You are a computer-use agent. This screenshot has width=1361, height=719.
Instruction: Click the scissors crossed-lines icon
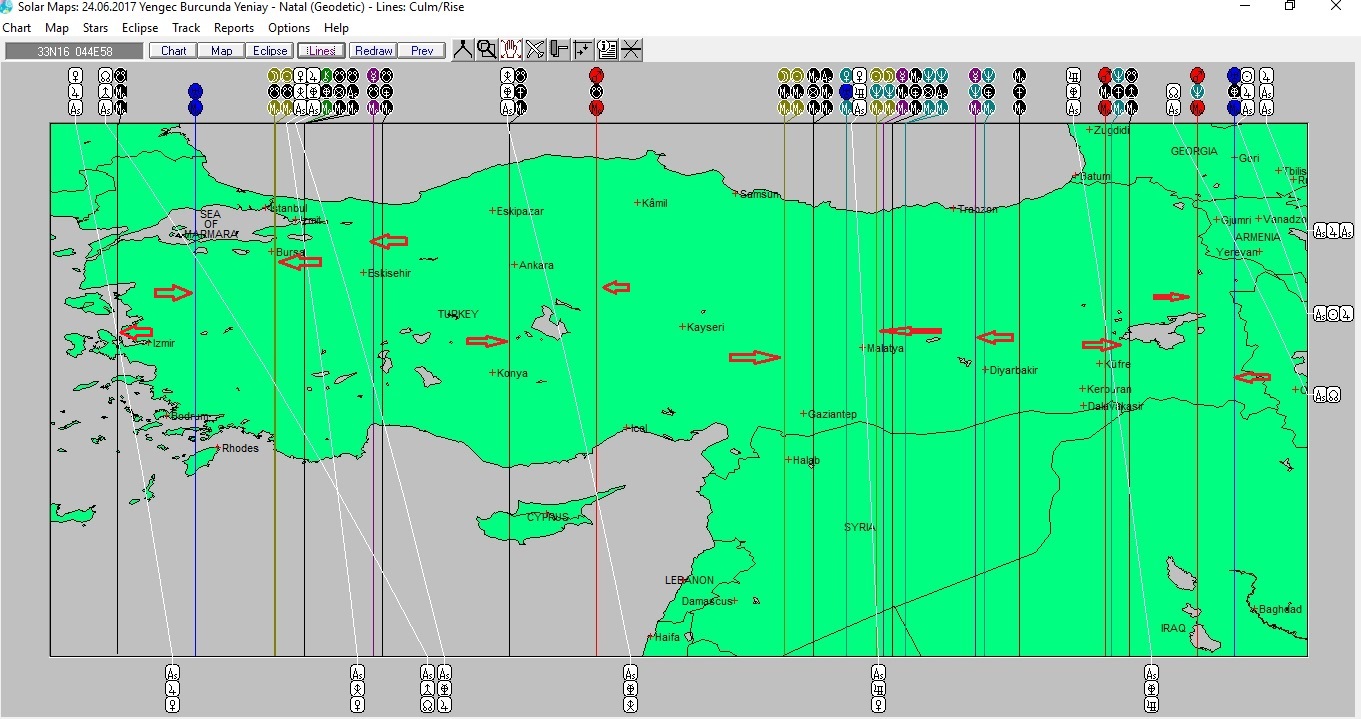[631, 48]
